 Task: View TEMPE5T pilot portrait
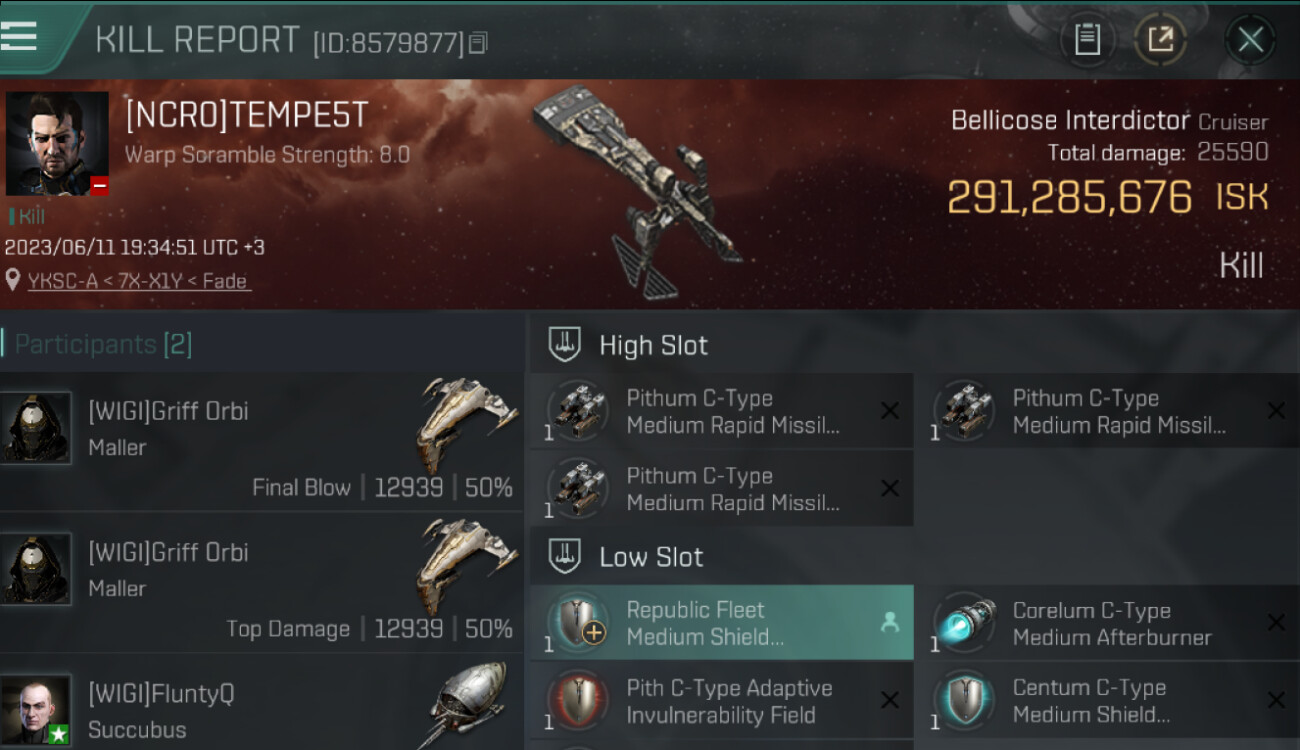click(x=57, y=144)
